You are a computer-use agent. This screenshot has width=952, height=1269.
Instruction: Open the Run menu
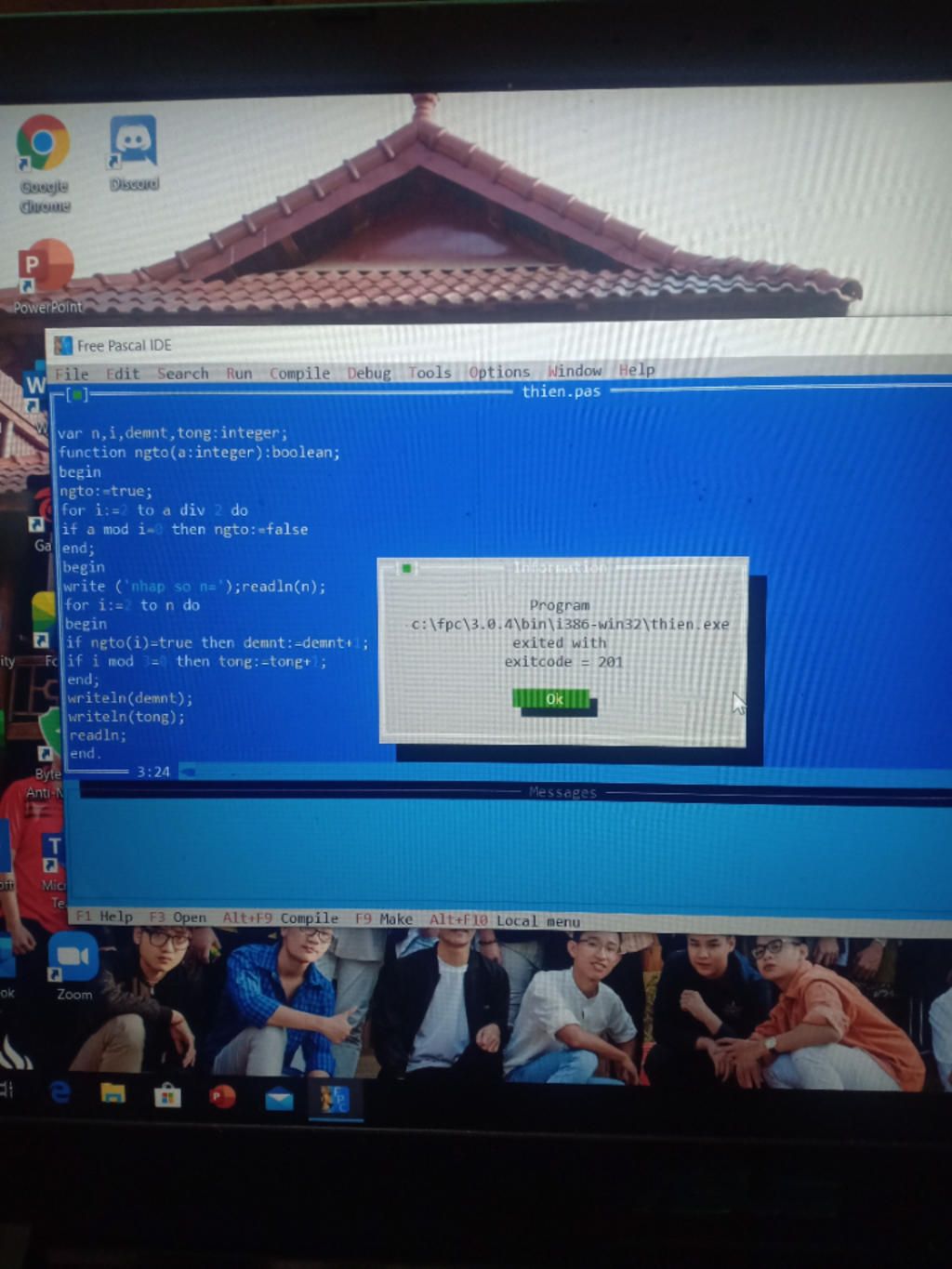[239, 374]
